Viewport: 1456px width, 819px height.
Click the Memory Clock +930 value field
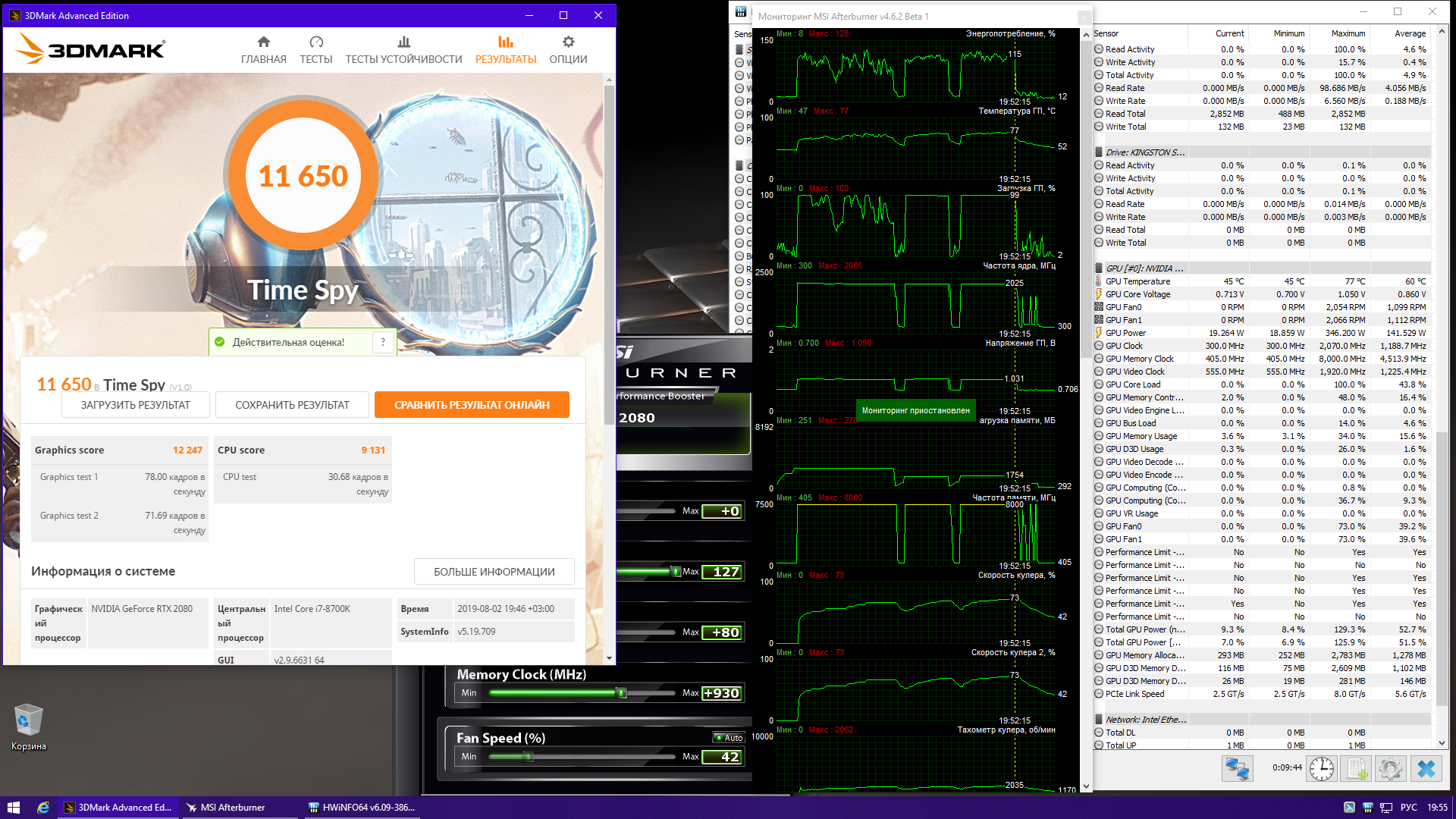click(x=722, y=692)
